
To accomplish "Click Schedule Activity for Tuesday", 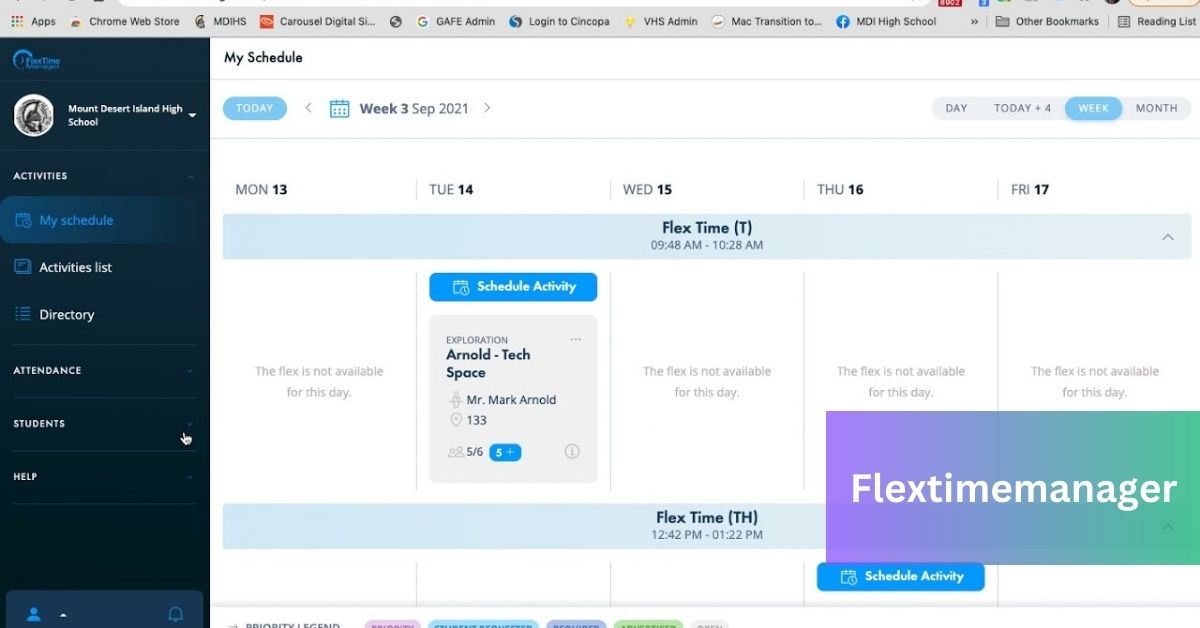I will point(513,287).
